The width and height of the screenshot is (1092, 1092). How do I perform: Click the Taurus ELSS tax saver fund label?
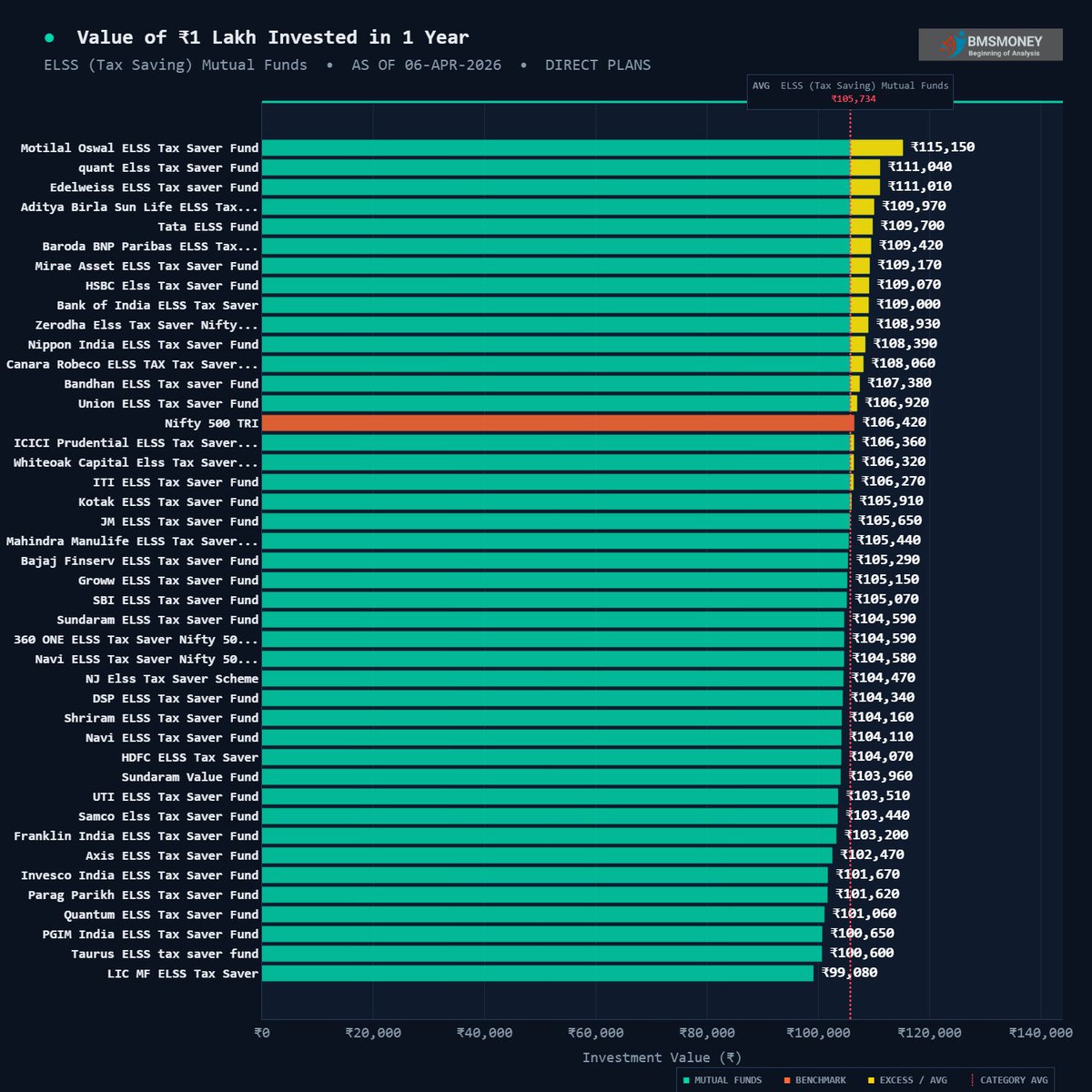pyautogui.click(x=165, y=954)
